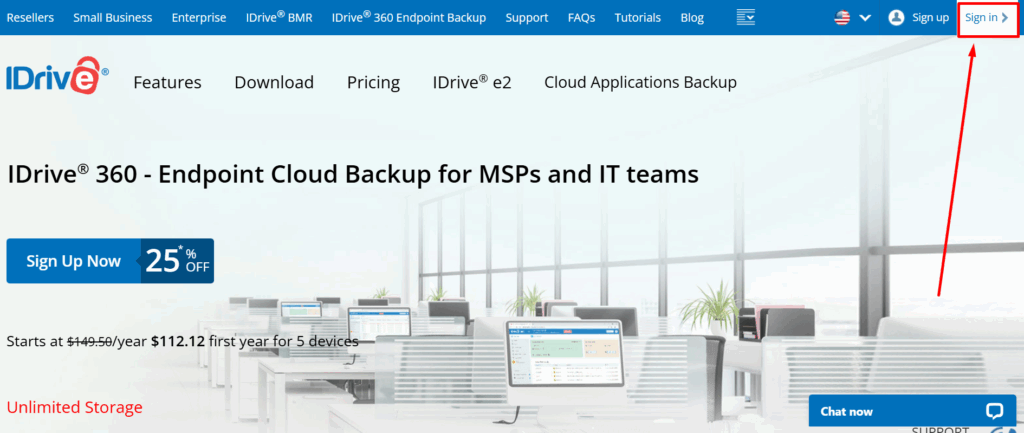
Task: Open the Small Business page
Action: coord(112,18)
